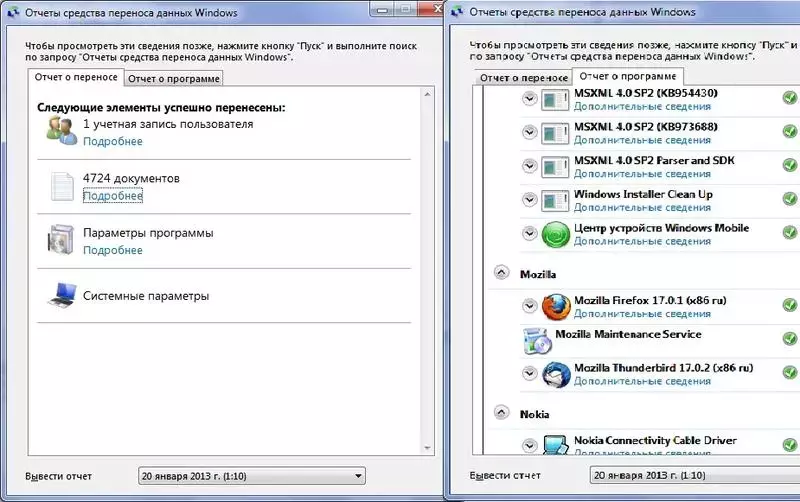Click the left window's title bar transfer icon

[13, 12]
